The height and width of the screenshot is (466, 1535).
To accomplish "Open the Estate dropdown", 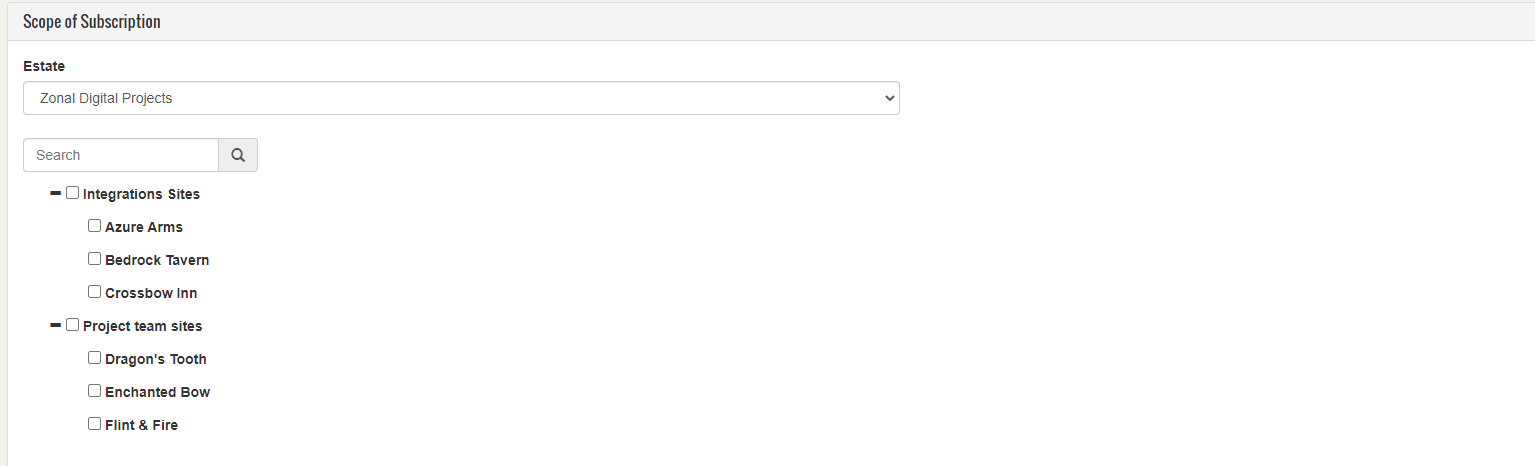I will (x=461, y=98).
